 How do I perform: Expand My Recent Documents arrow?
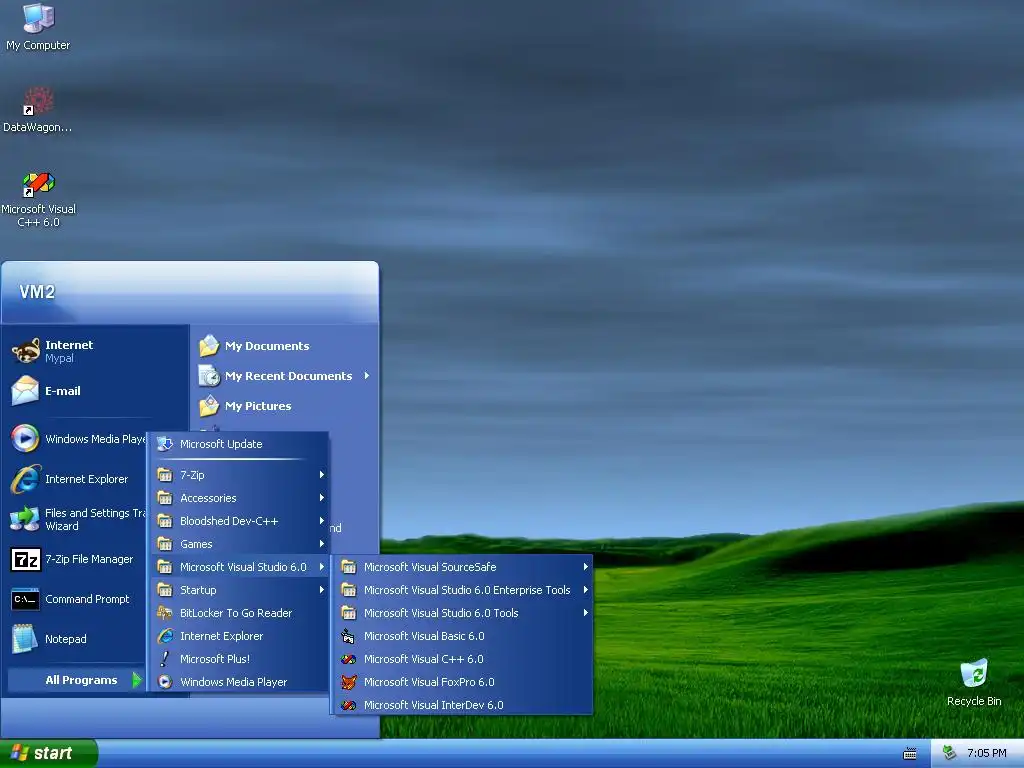tap(367, 376)
